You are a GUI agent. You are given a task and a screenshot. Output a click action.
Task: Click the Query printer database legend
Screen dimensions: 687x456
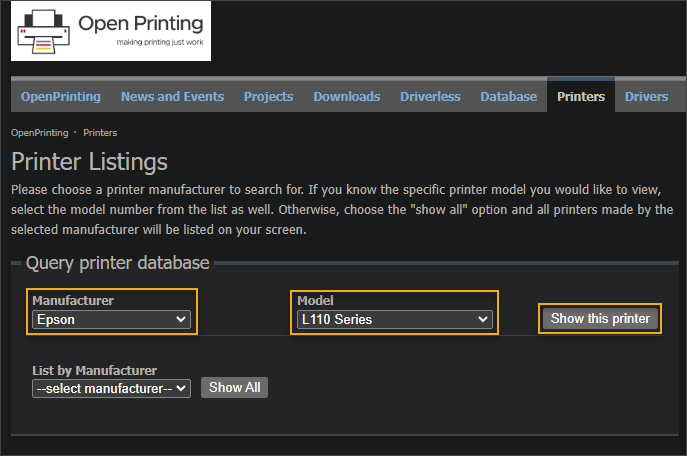tap(117, 263)
